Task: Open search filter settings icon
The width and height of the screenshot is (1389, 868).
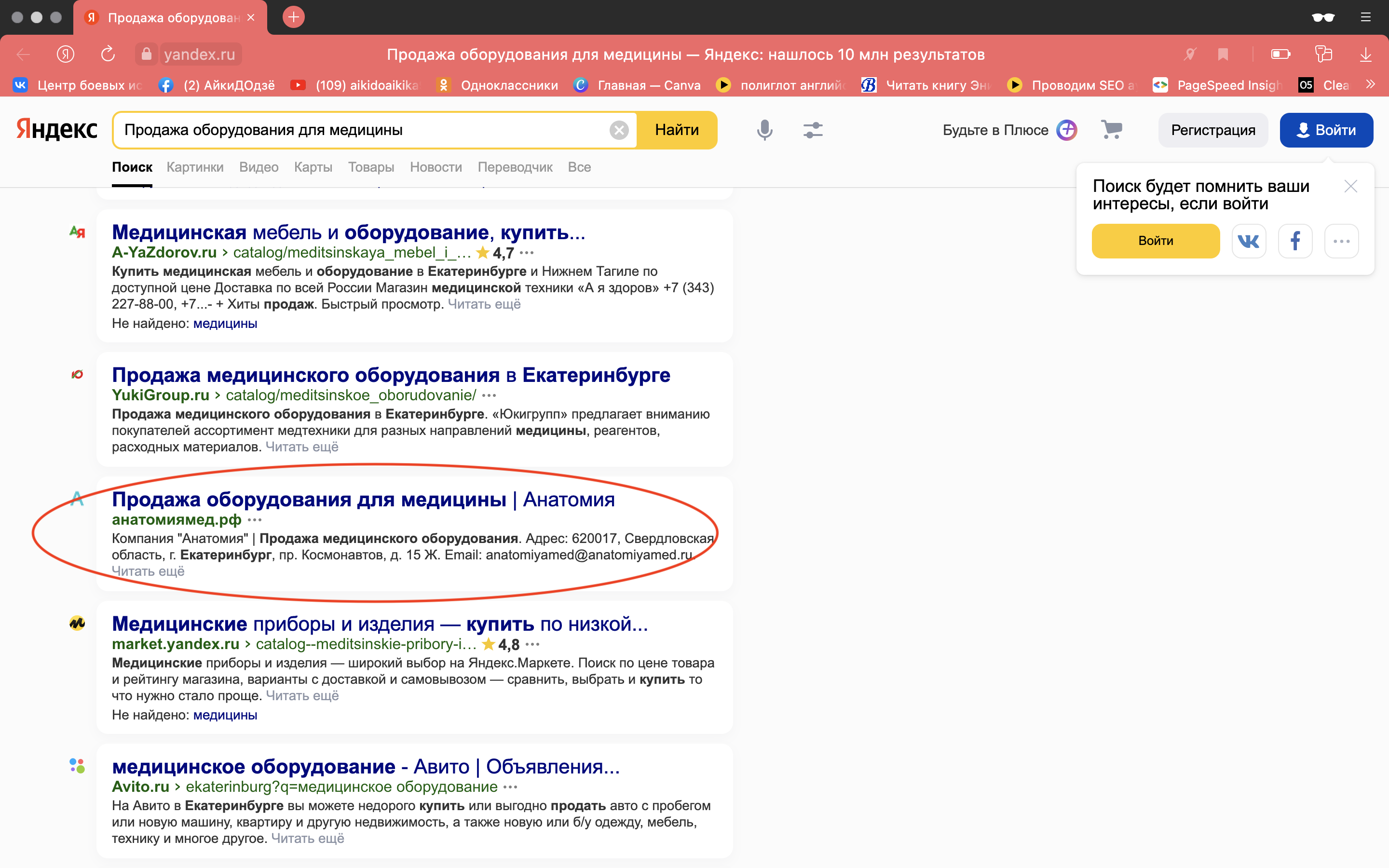Action: 813,130
